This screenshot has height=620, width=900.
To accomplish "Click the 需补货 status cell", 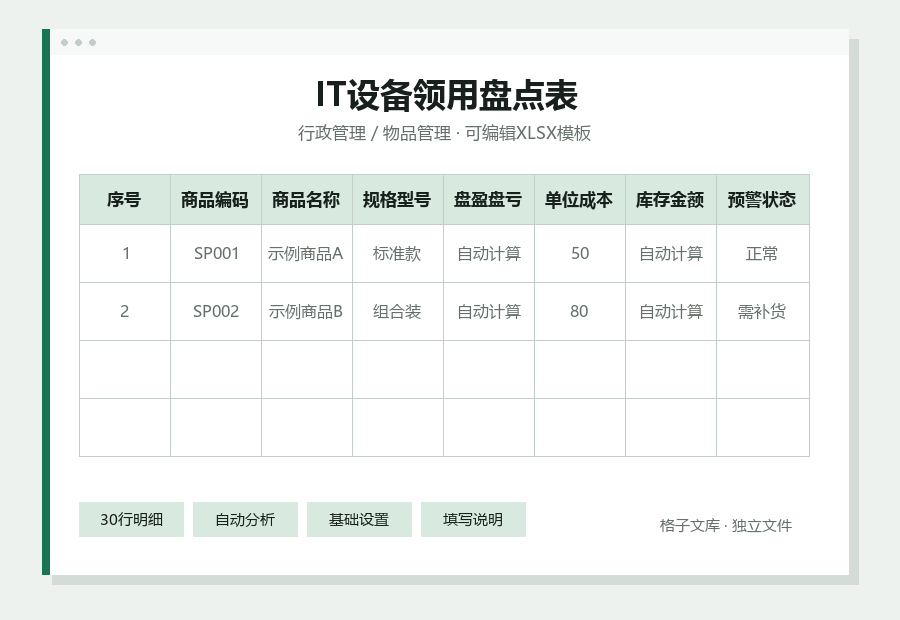I will coord(763,311).
